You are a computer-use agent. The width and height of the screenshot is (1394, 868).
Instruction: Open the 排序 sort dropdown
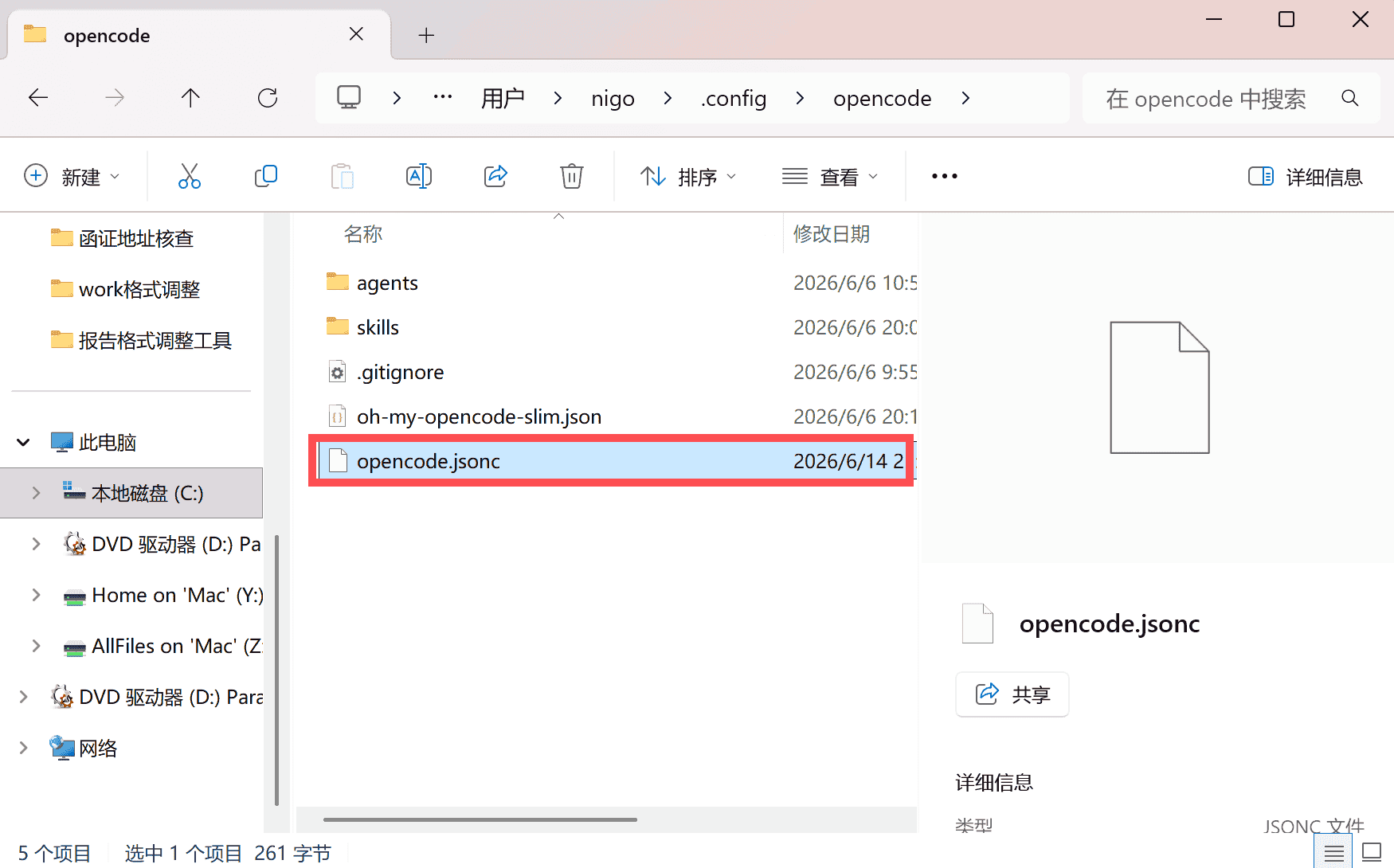coord(689,176)
